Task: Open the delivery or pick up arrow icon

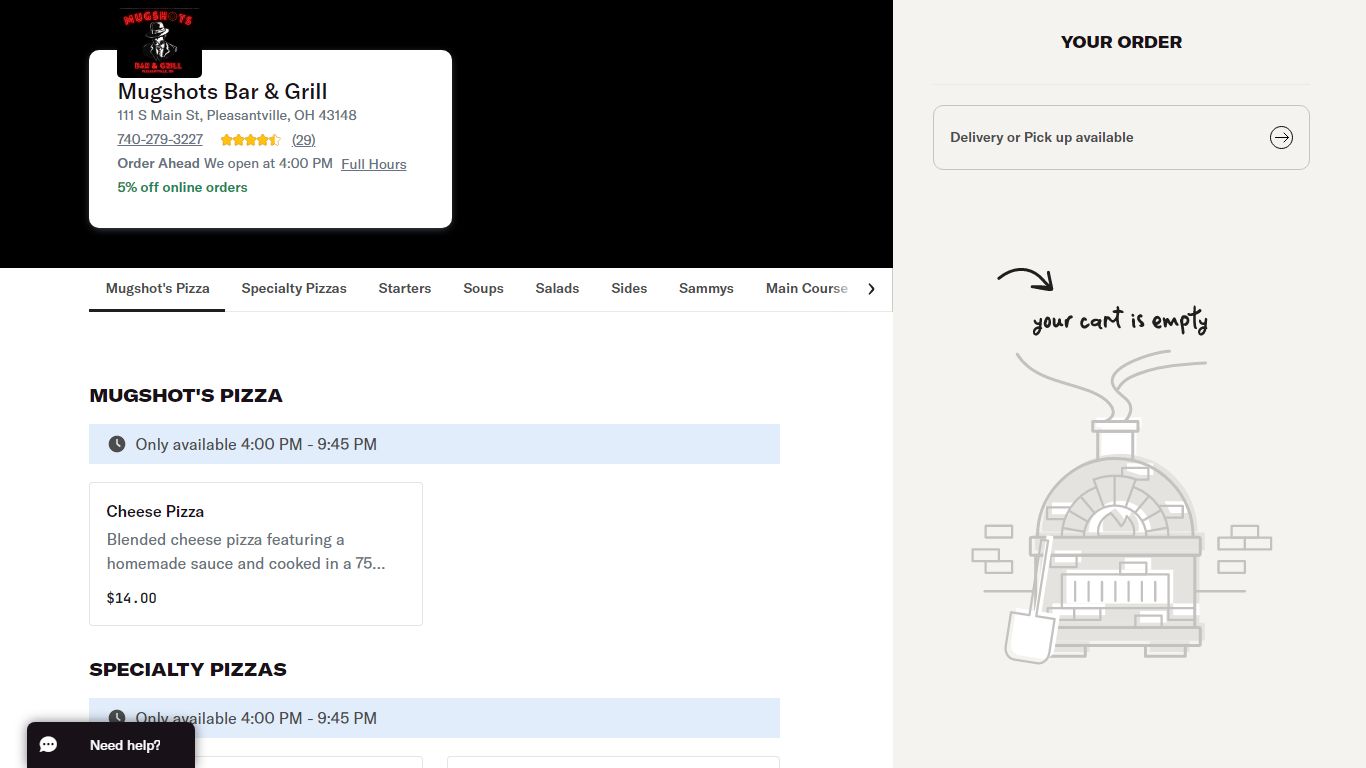Action: 1281,138
